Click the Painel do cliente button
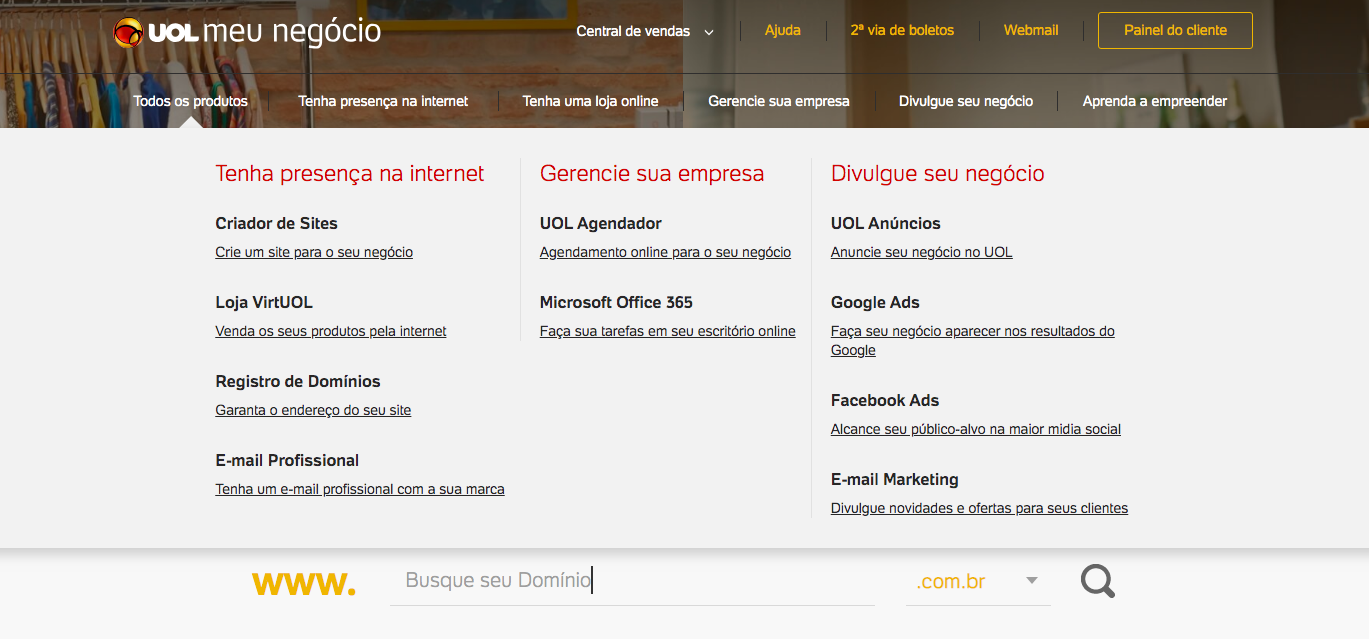Image resolution: width=1369 pixels, height=639 pixels. [1175, 30]
